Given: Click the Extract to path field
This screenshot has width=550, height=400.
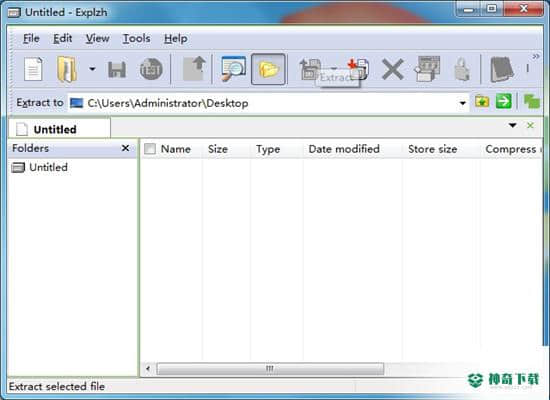Looking at the screenshot, I should [x=268, y=103].
